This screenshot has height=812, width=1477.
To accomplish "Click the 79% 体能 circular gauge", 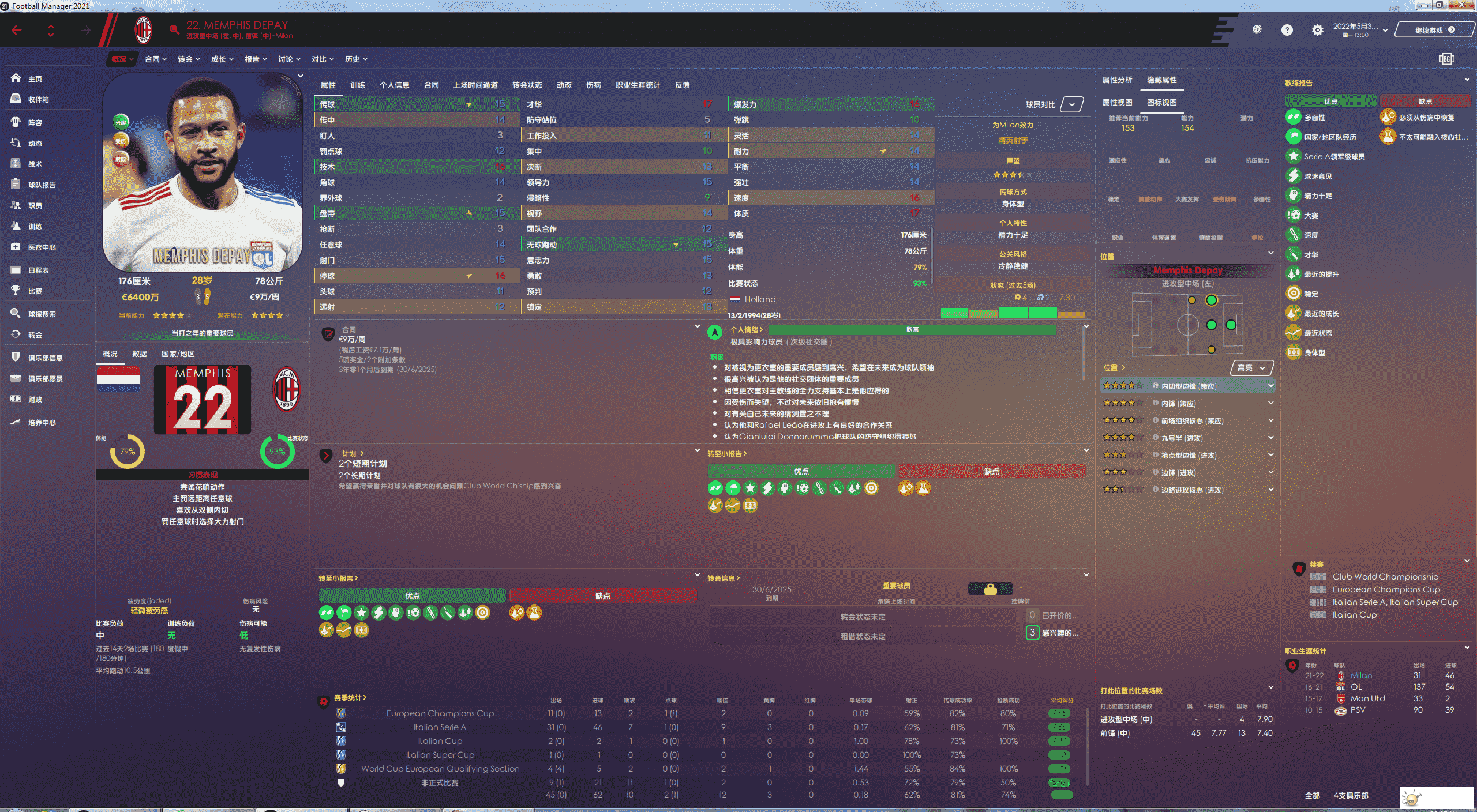I will click(127, 452).
